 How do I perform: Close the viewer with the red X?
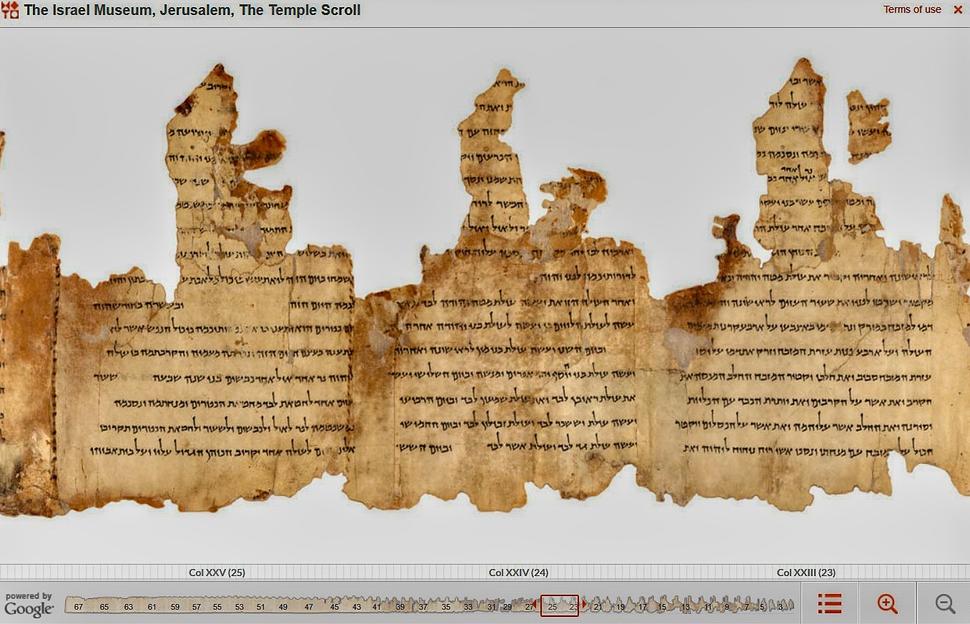click(x=958, y=10)
